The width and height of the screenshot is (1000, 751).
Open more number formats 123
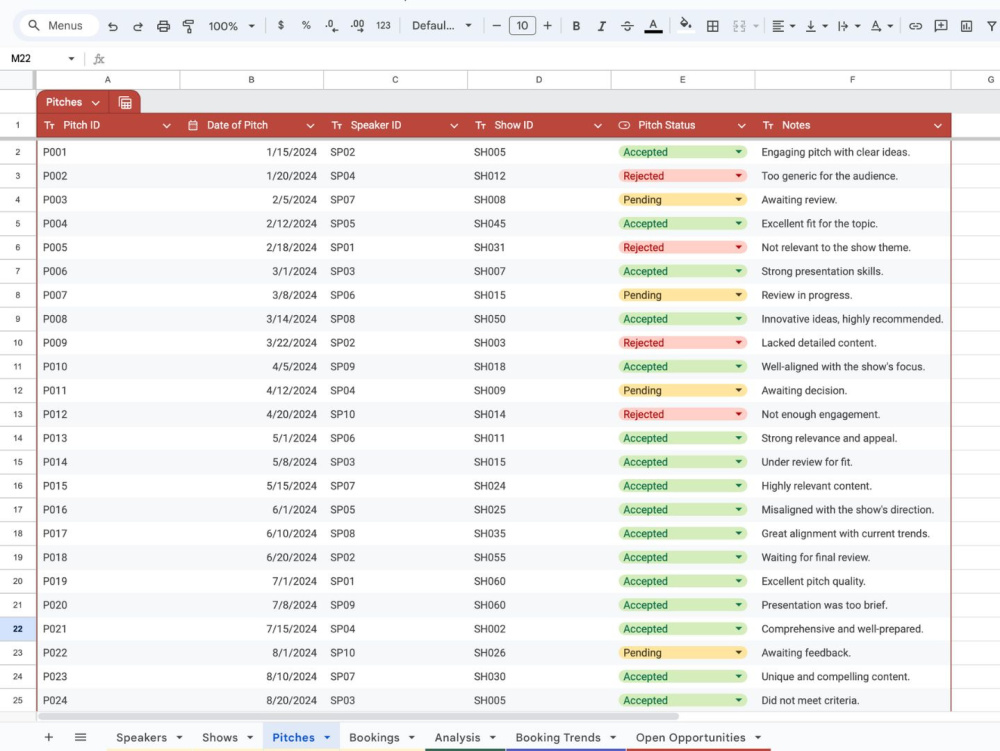(x=383, y=26)
